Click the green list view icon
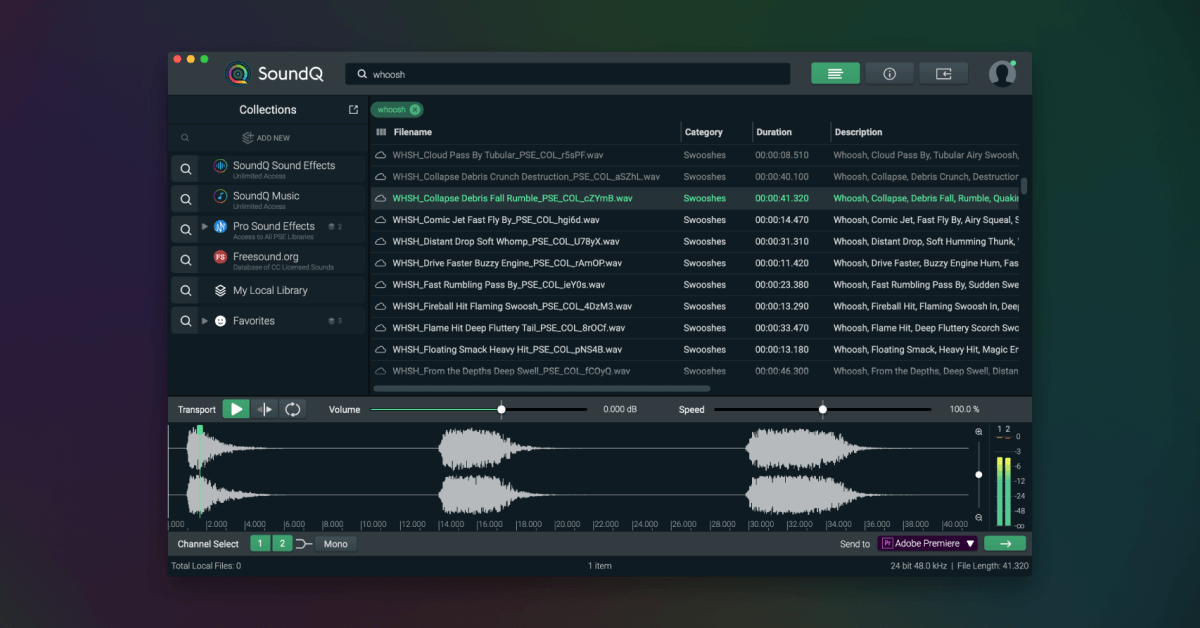The width and height of the screenshot is (1200, 628). (835, 72)
